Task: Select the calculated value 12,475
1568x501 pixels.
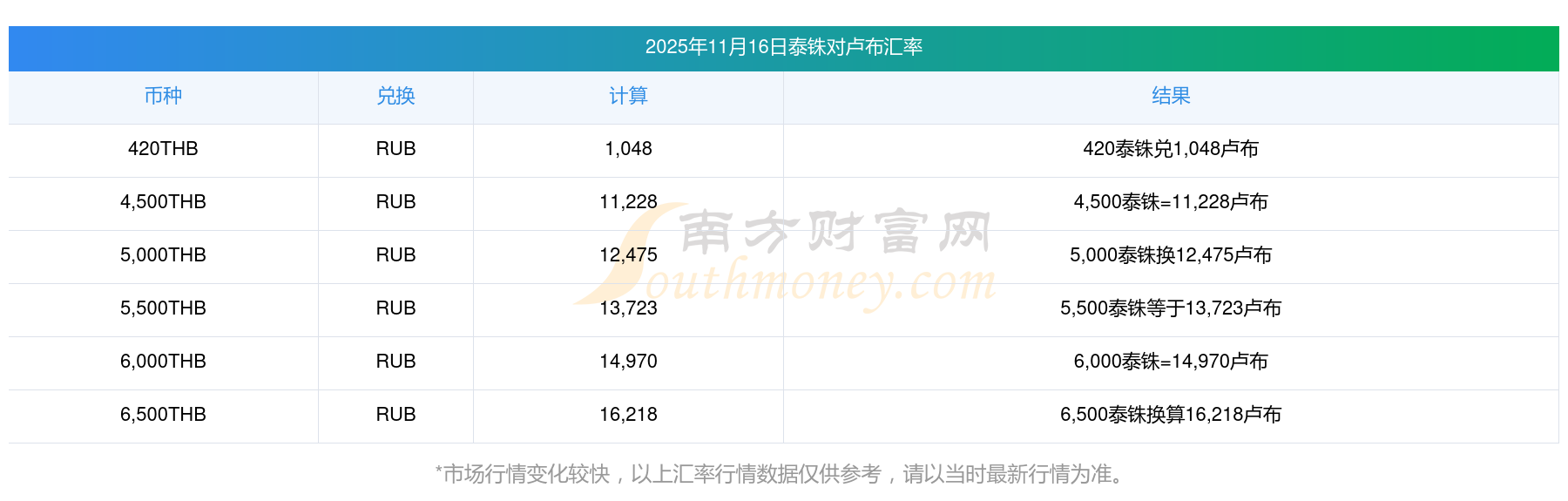Action: (628, 255)
